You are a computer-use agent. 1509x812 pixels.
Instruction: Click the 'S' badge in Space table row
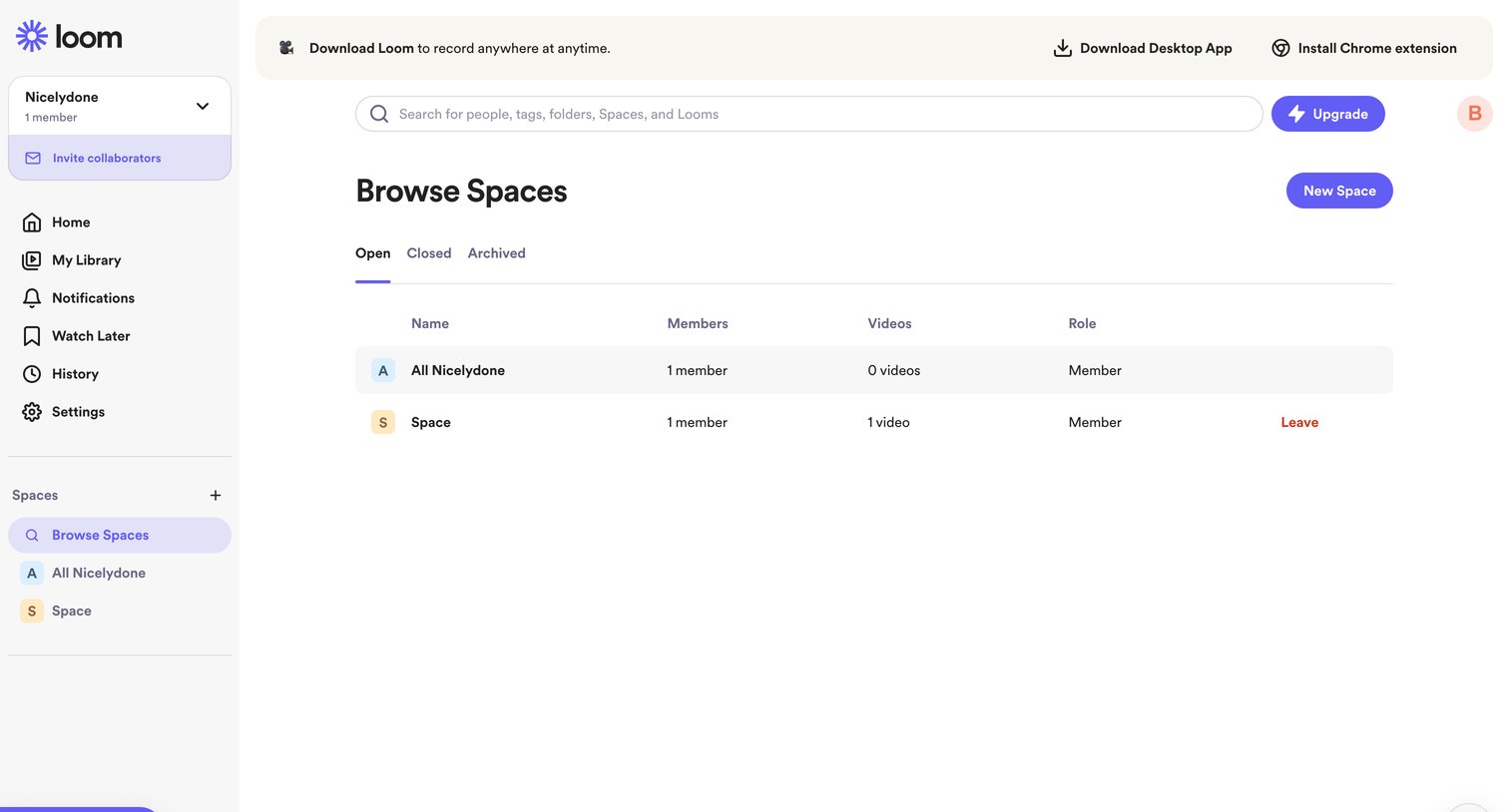pyautogui.click(x=383, y=422)
